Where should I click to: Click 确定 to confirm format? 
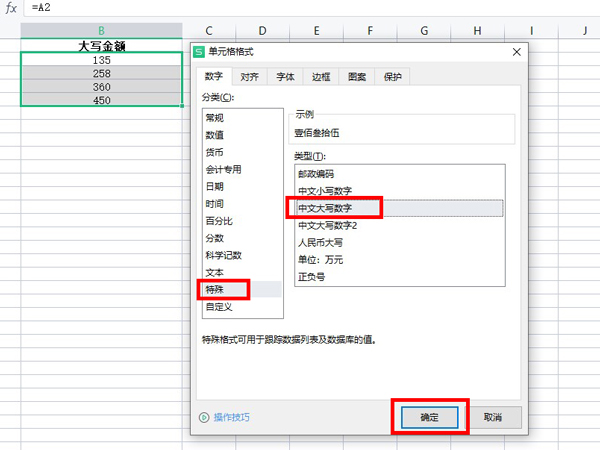[x=429, y=417]
